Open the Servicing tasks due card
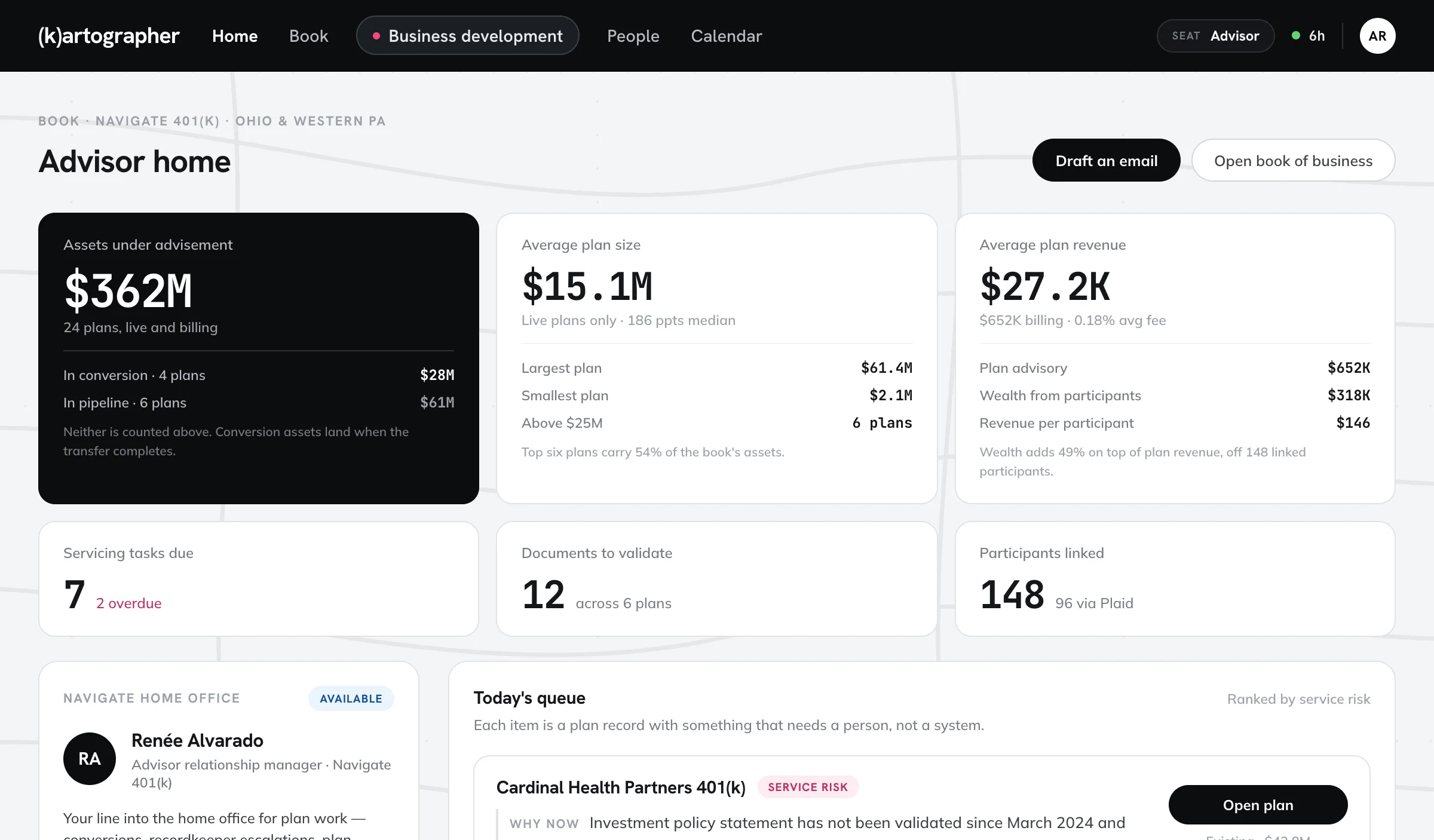 pyautogui.click(x=259, y=579)
